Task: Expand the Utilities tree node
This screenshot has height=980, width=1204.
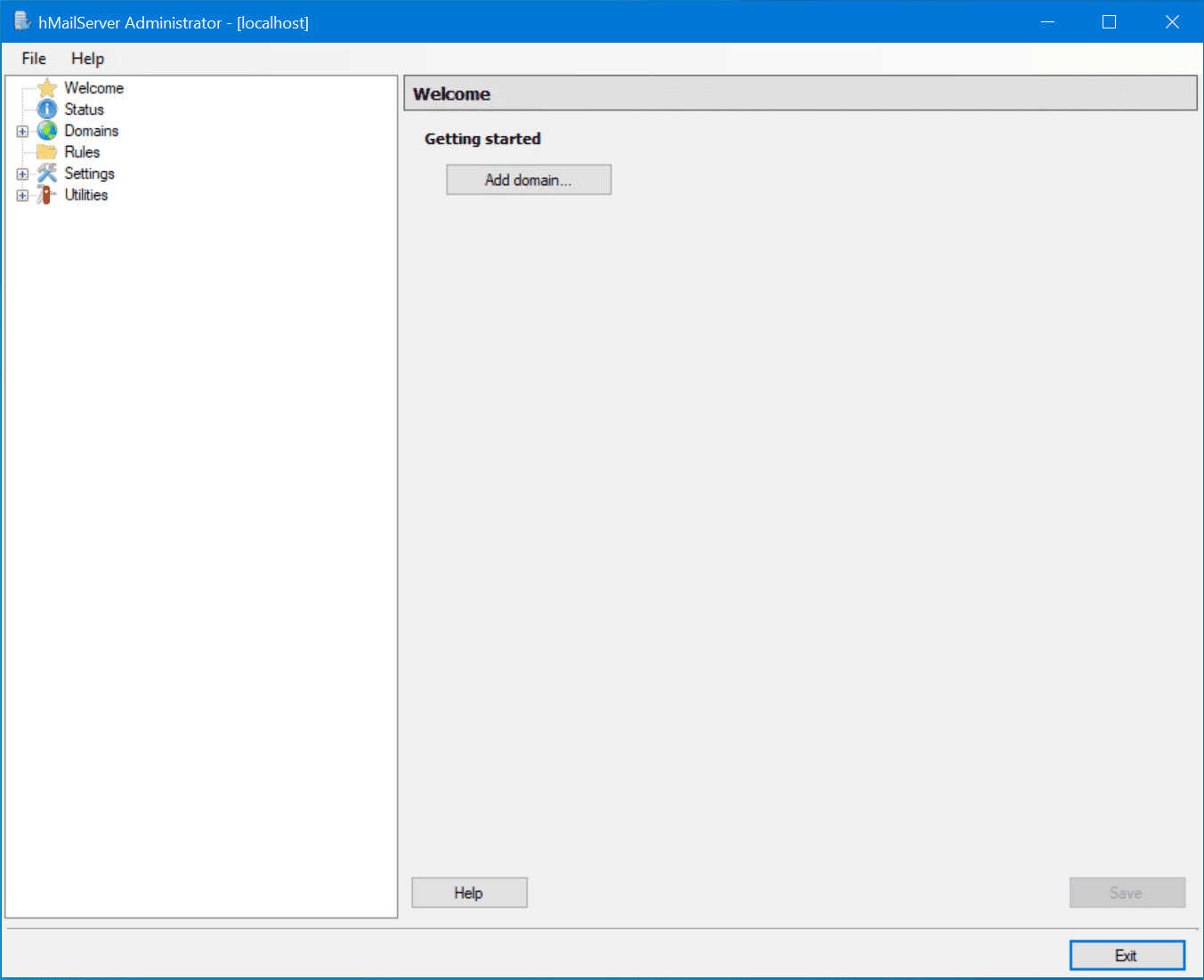Action: pos(22,195)
